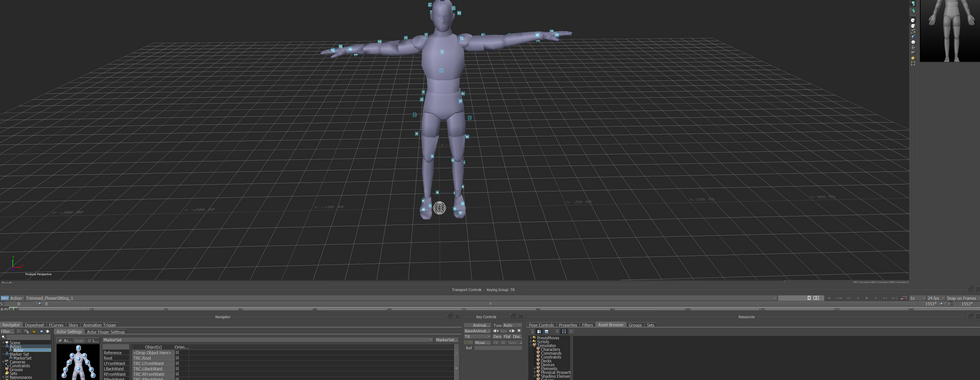Click the red record button in Transport Controls
The image size is (980, 380).
904,298
